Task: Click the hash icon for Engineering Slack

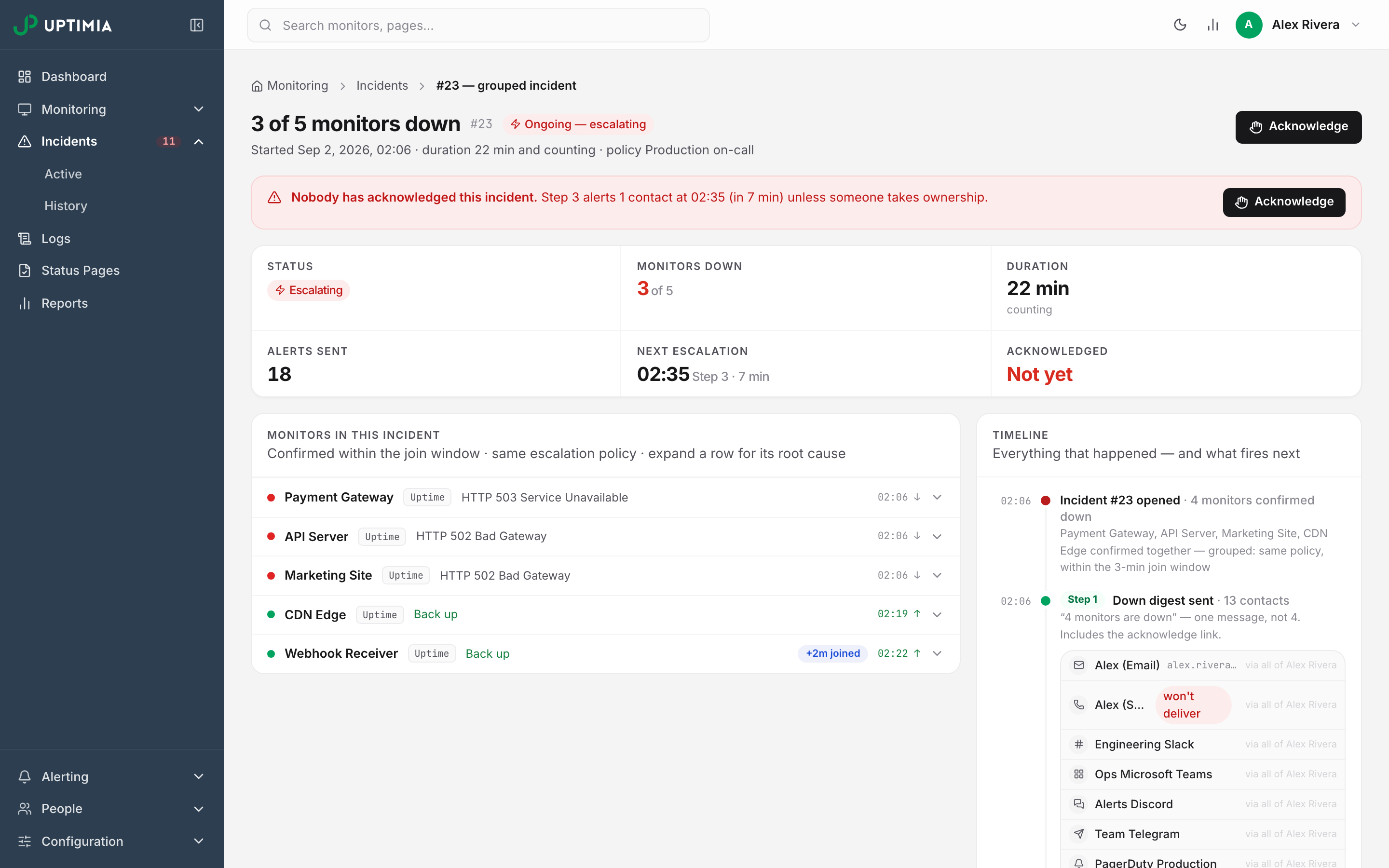Action: click(x=1078, y=744)
